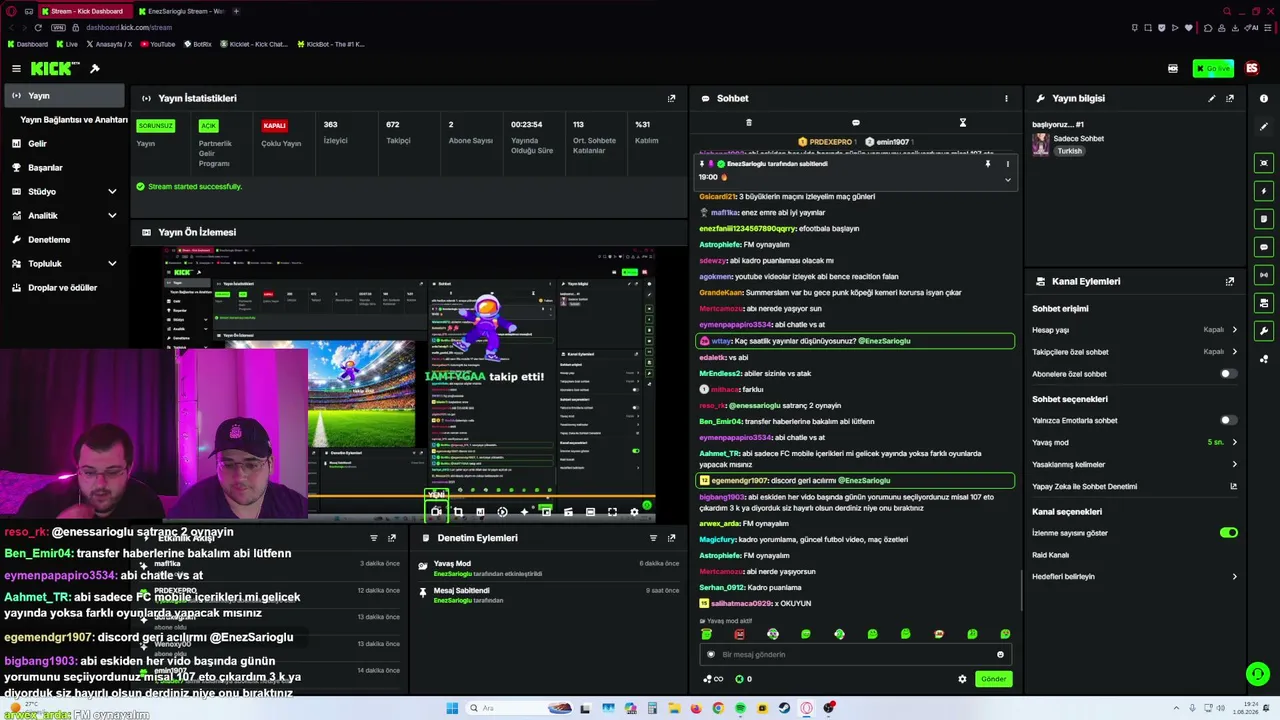The image size is (1280, 720).
Task: Pop out the Kanal Eylemleri panel
Action: [1229, 281]
